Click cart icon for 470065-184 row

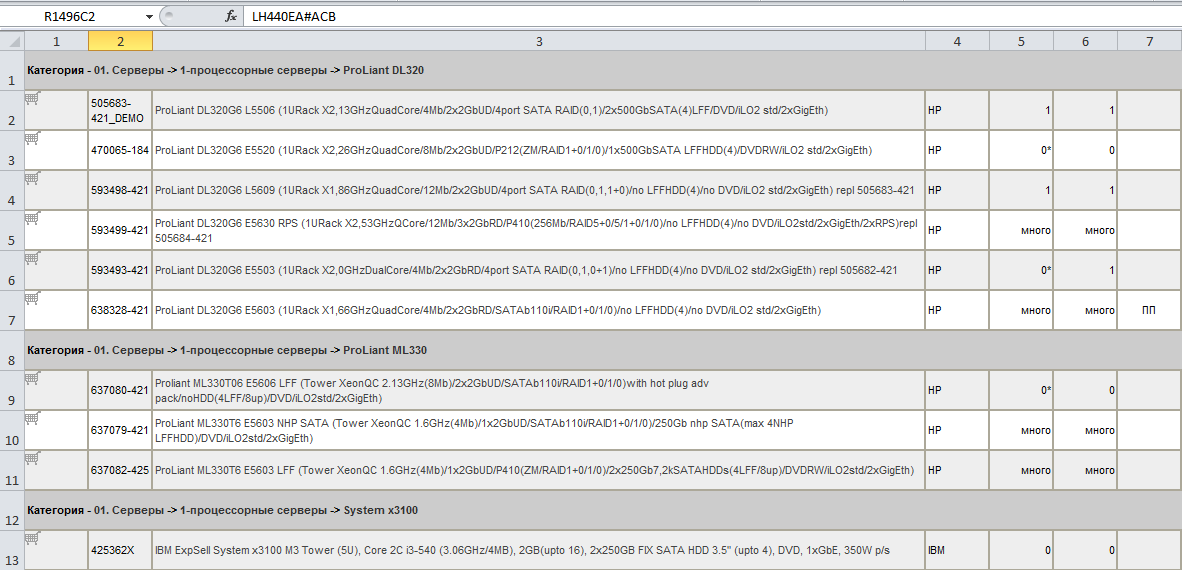point(32,138)
